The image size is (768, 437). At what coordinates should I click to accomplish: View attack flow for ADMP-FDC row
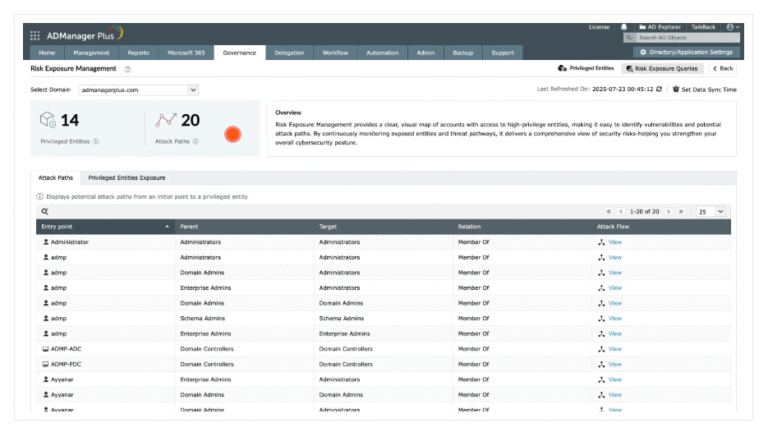point(615,364)
